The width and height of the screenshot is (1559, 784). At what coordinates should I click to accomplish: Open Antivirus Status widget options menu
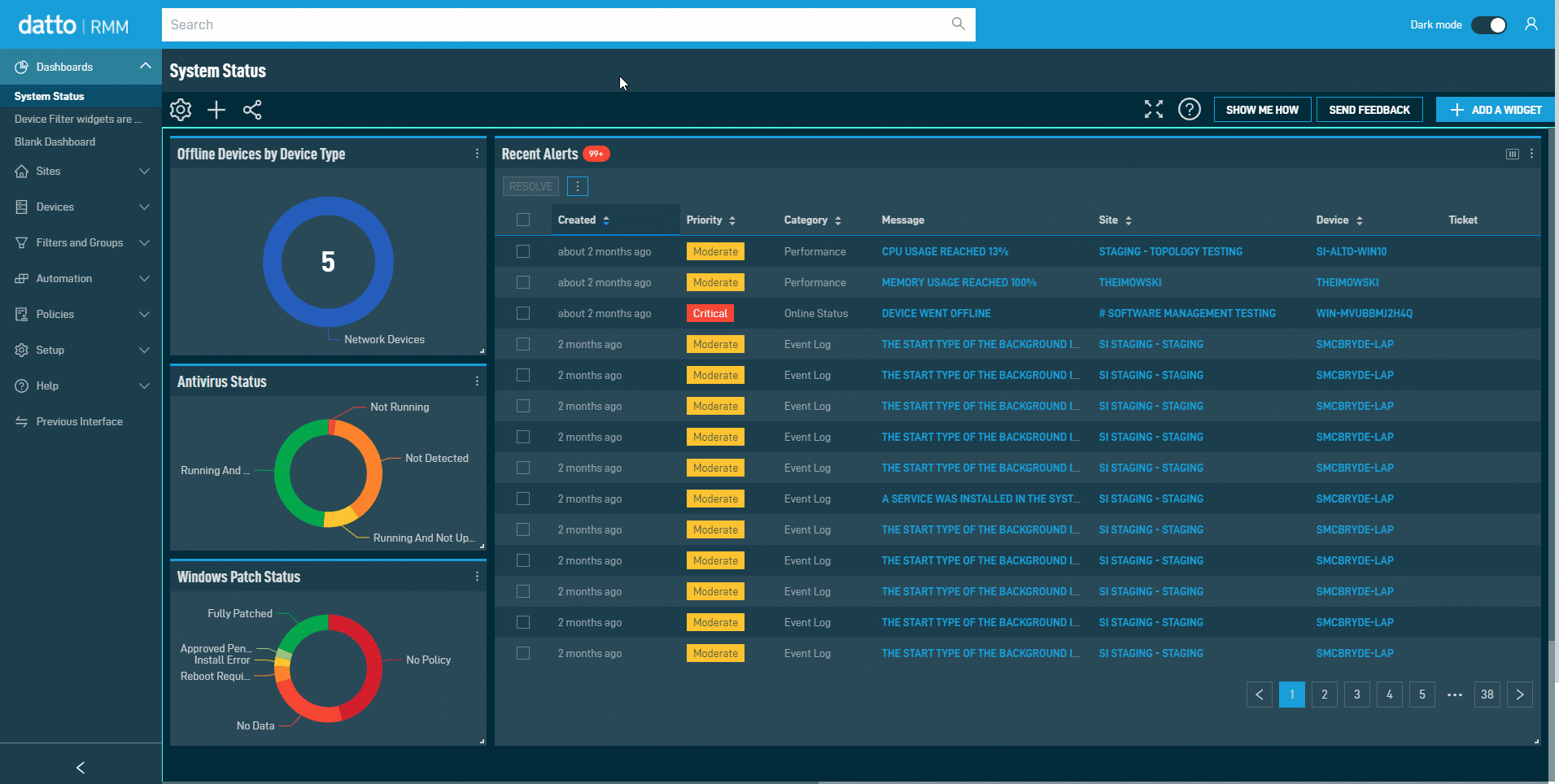coord(477,381)
